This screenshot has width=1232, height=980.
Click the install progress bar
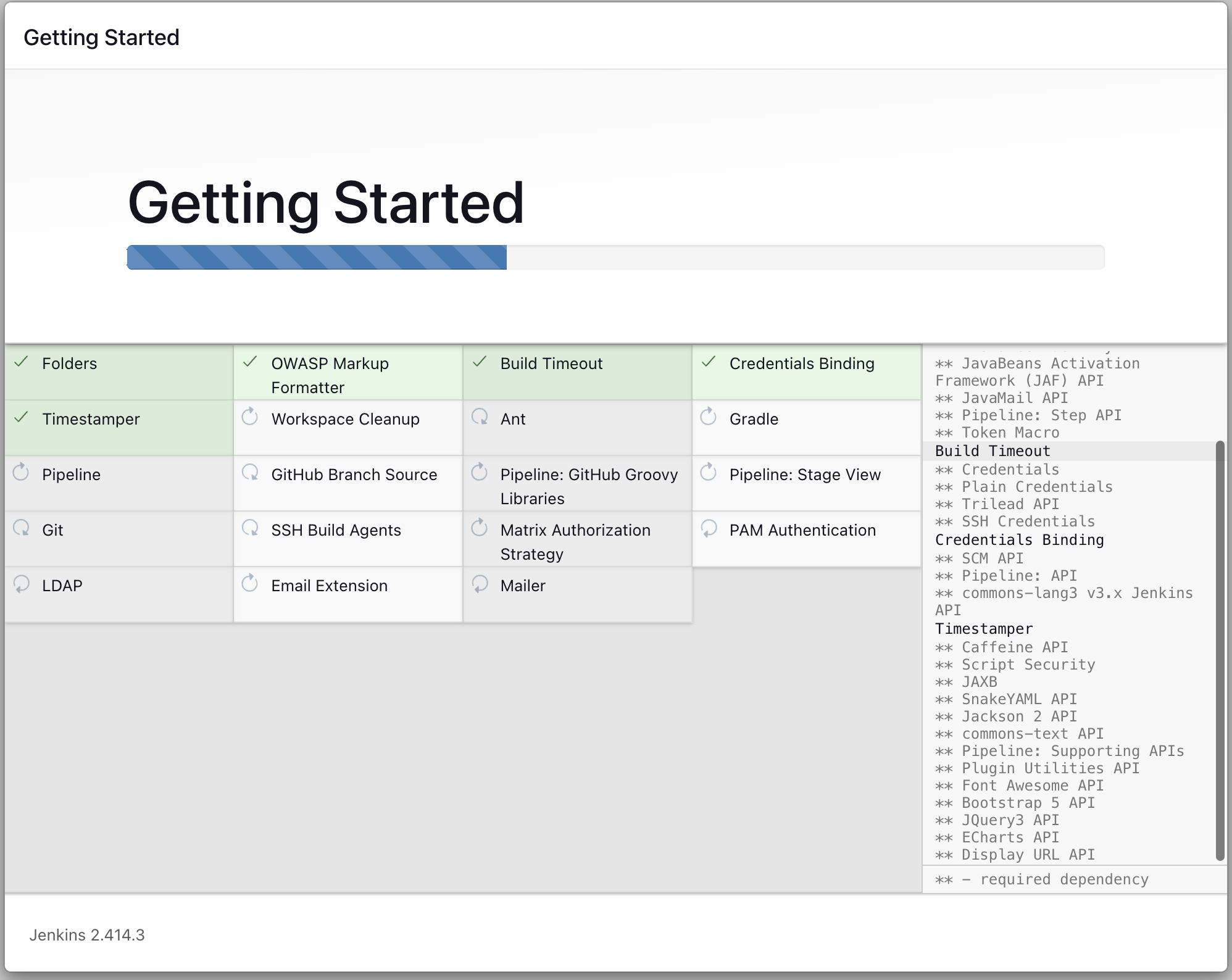615,257
